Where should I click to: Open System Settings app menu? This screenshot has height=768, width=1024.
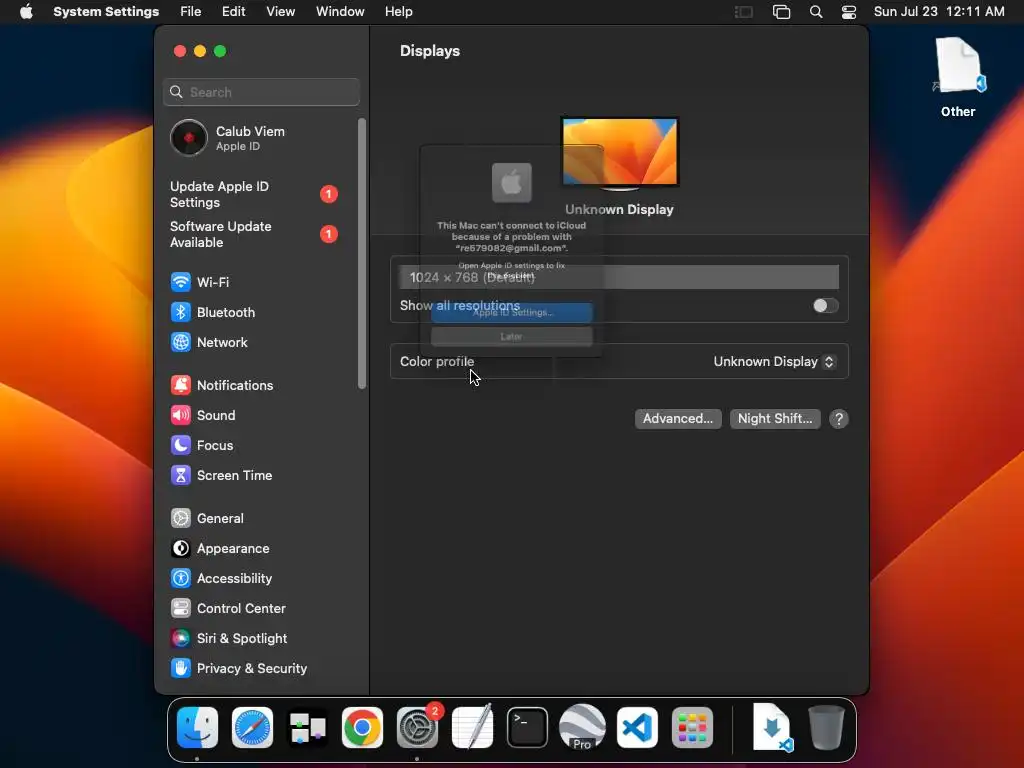click(106, 12)
